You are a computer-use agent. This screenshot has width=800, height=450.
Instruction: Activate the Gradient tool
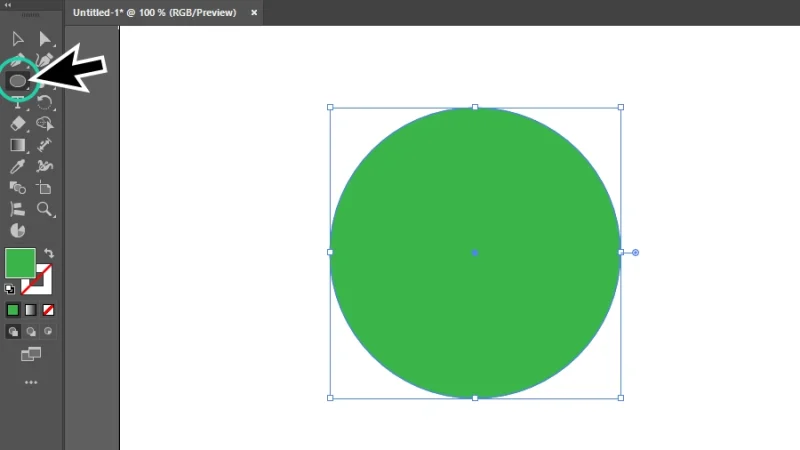17,145
